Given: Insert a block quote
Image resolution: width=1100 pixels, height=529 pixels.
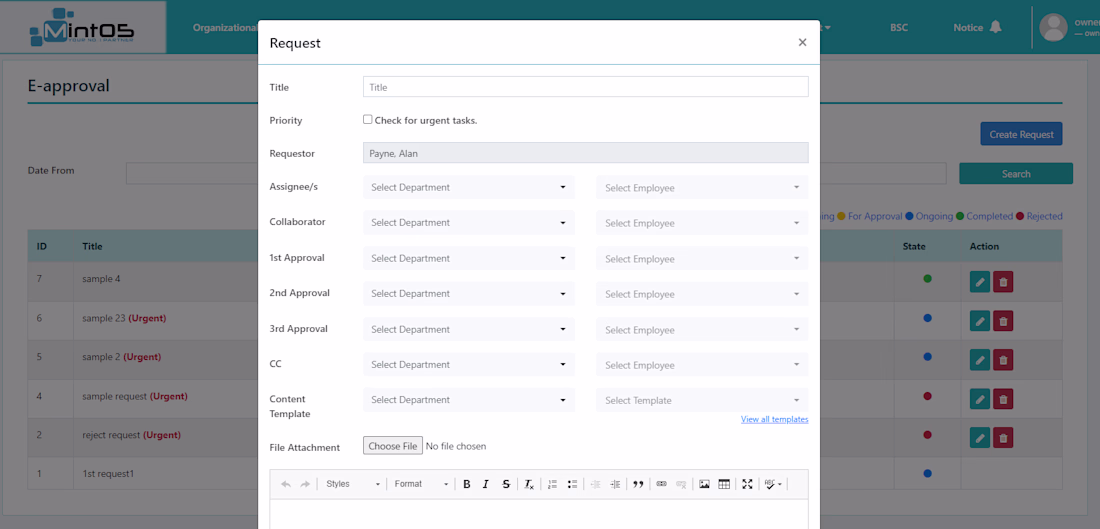Looking at the screenshot, I should [638, 484].
